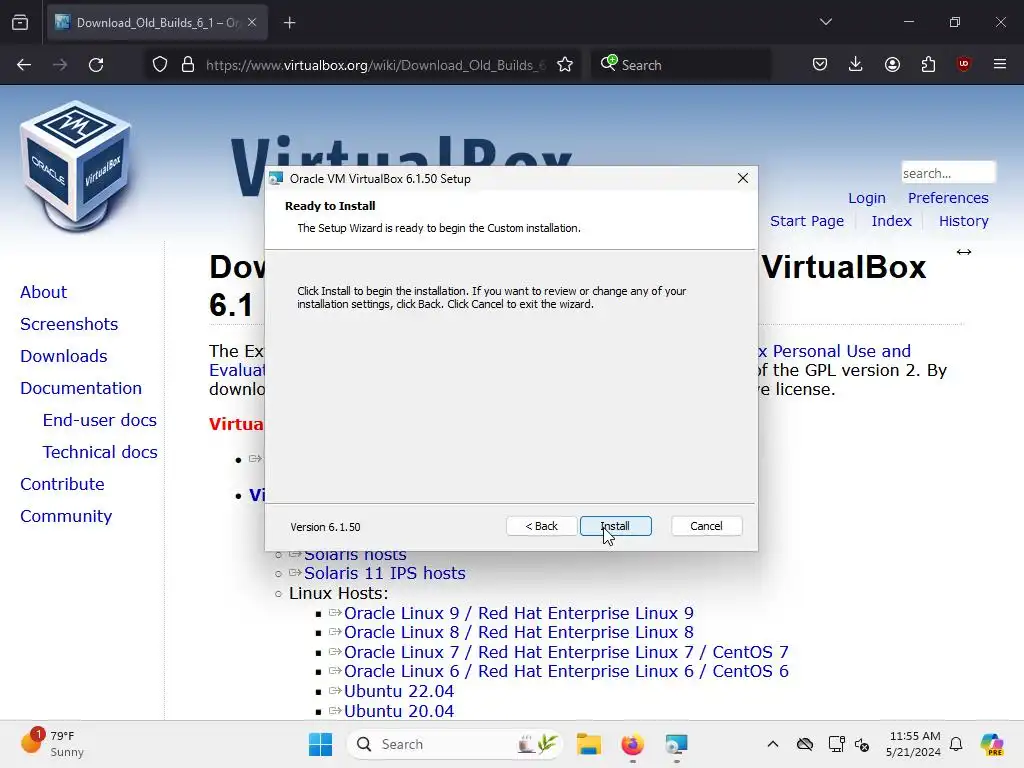The height and width of the screenshot is (768, 1024).
Task: Open Oracle Linux 7 / CentOS 7 link
Action: pos(566,652)
